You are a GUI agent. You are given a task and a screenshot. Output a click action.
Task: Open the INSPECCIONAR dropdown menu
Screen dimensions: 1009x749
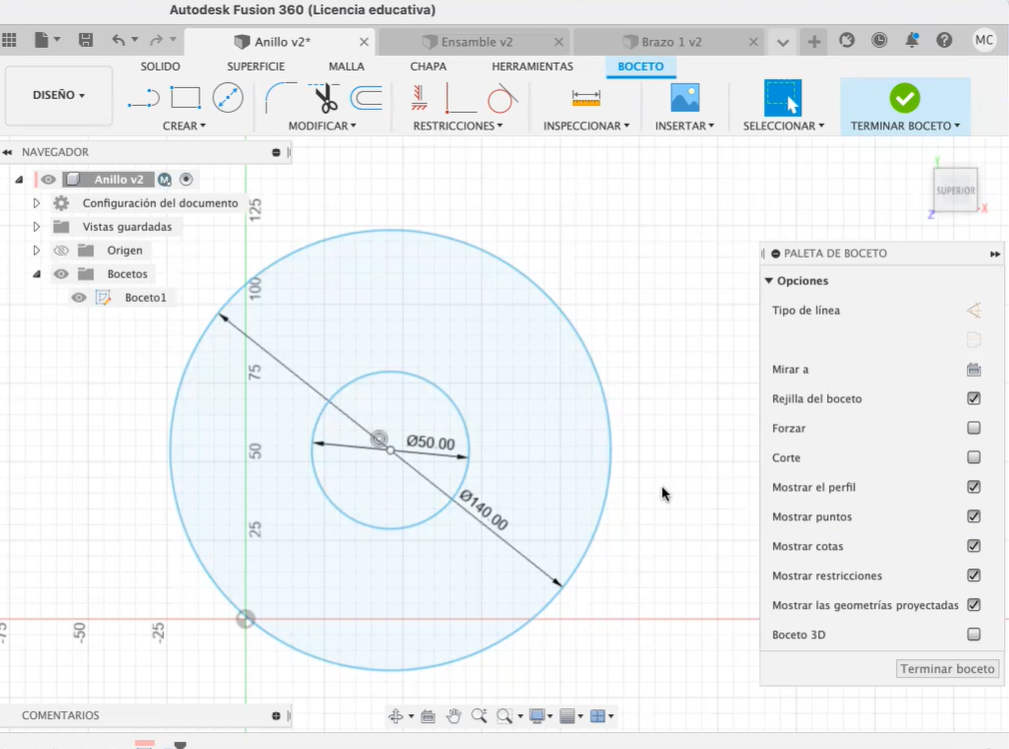[x=586, y=126]
